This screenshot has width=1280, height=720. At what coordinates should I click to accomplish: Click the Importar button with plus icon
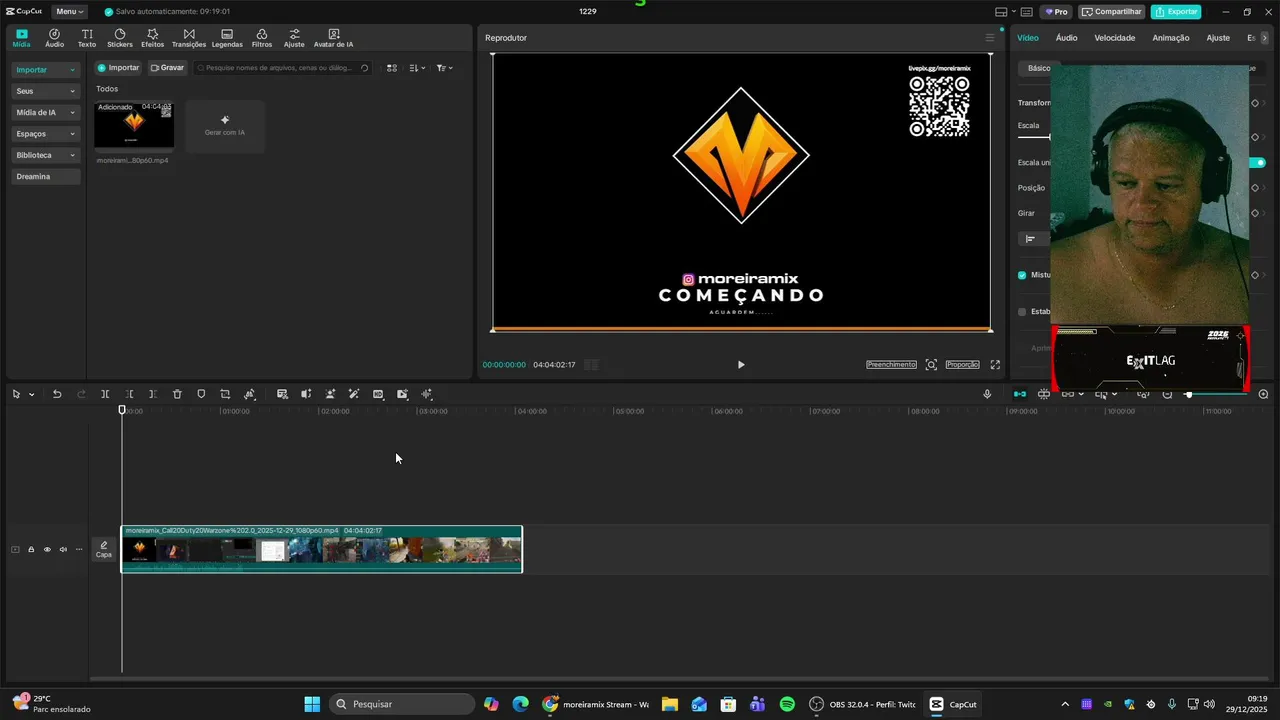pyautogui.click(x=118, y=68)
